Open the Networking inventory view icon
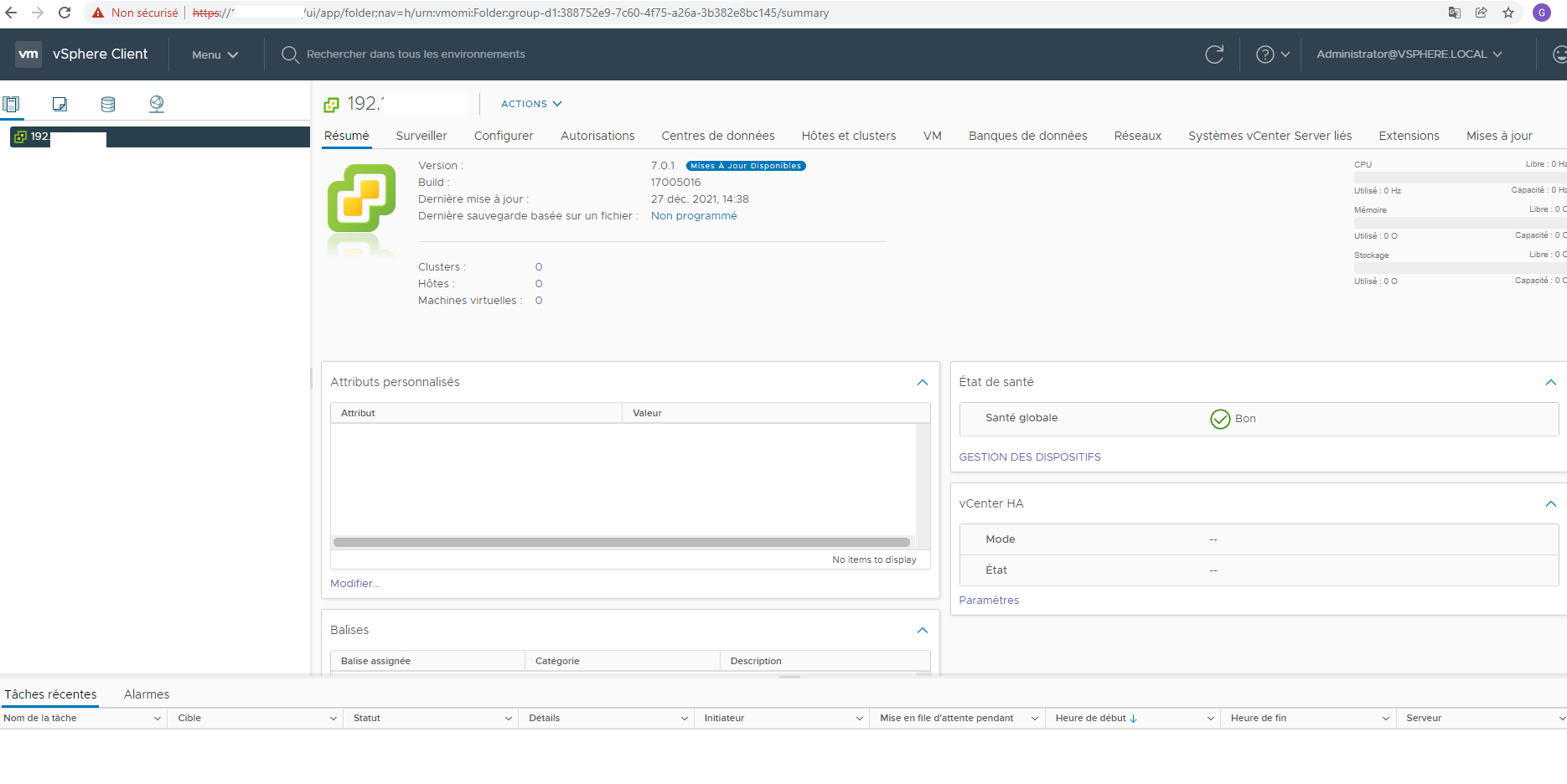1567x784 pixels. pos(157,104)
